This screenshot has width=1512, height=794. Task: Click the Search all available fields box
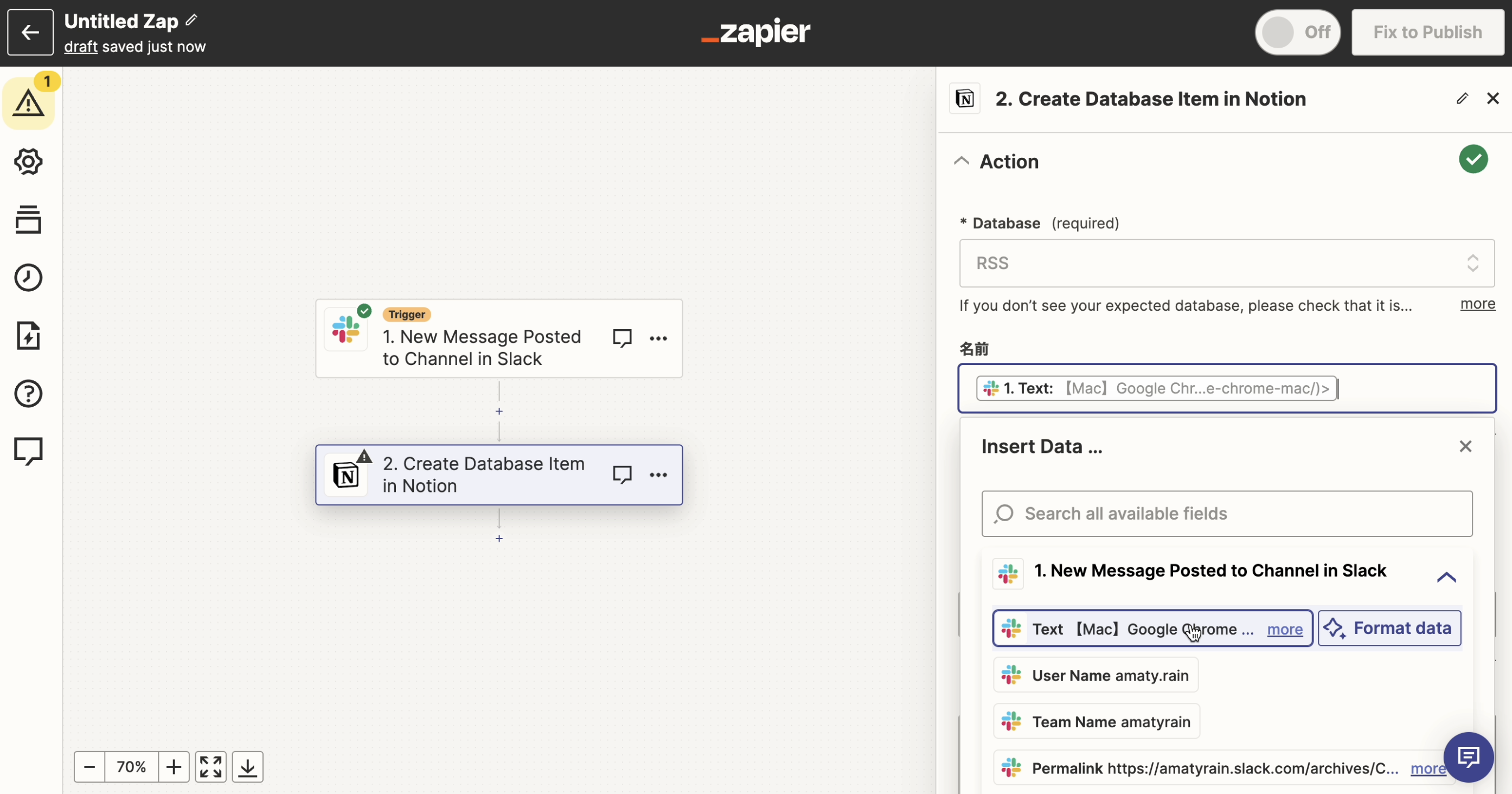tap(1226, 514)
